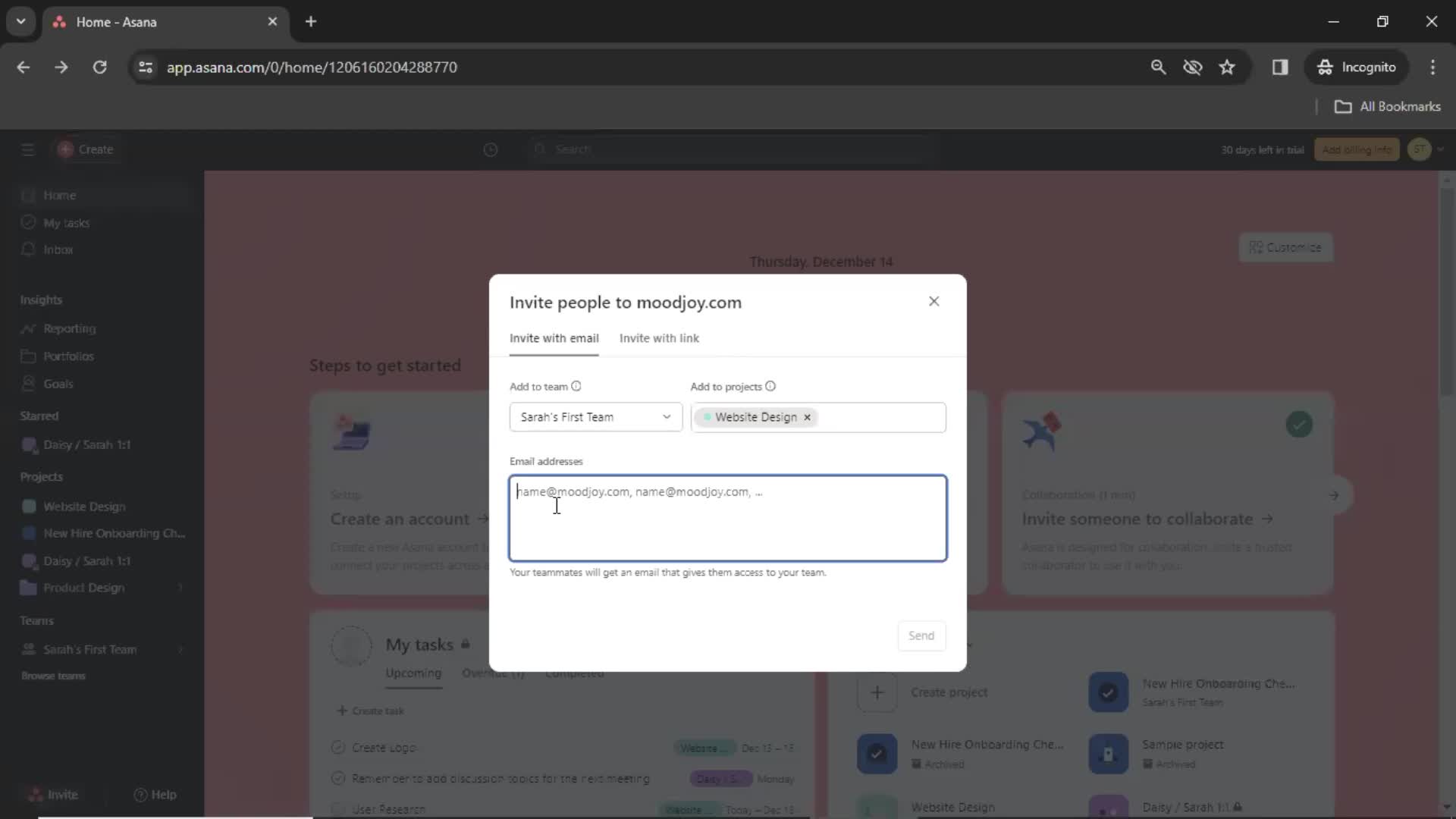
Task: Close the Home - Asana tab
Action: (x=272, y=21)
